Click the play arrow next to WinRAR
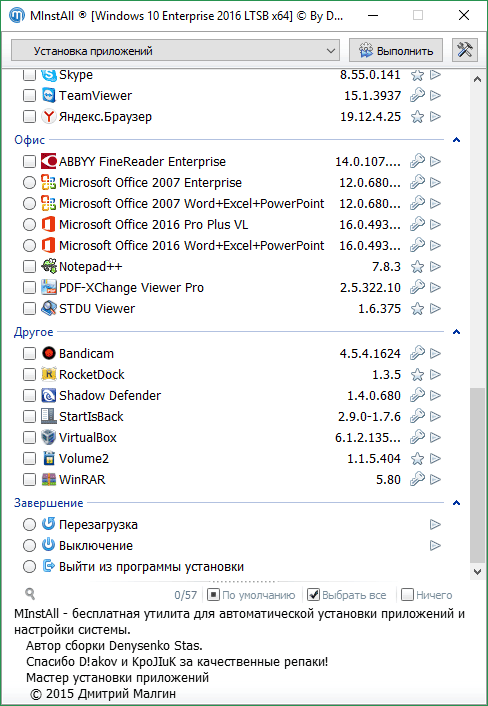This screenshot has height=706, width=488. (435, 480)
